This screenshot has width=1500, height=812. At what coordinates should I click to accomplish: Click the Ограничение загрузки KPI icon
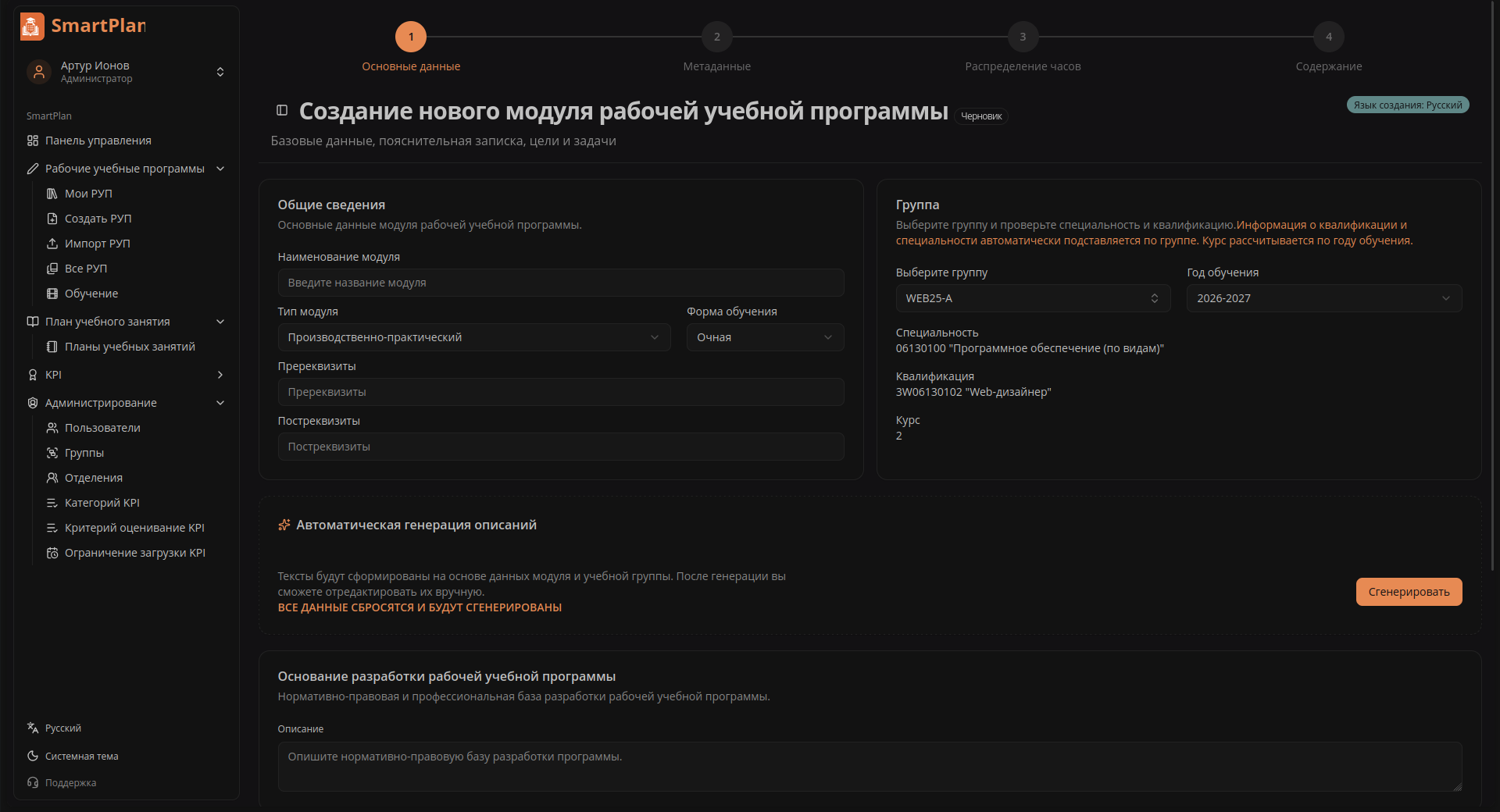pos(52,553)
